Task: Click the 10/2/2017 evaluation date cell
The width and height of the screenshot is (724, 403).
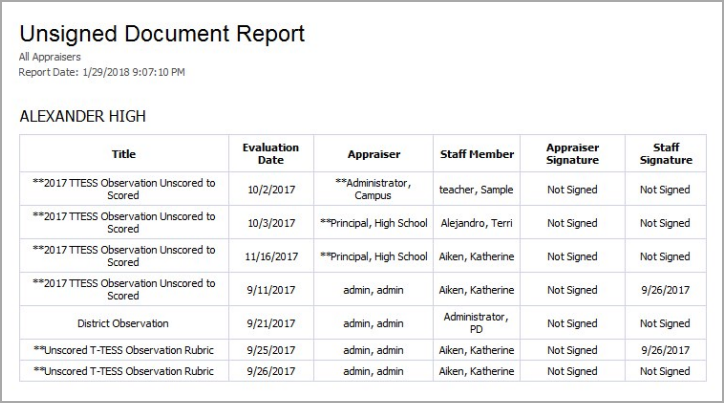Action: [x=271, y=189]
